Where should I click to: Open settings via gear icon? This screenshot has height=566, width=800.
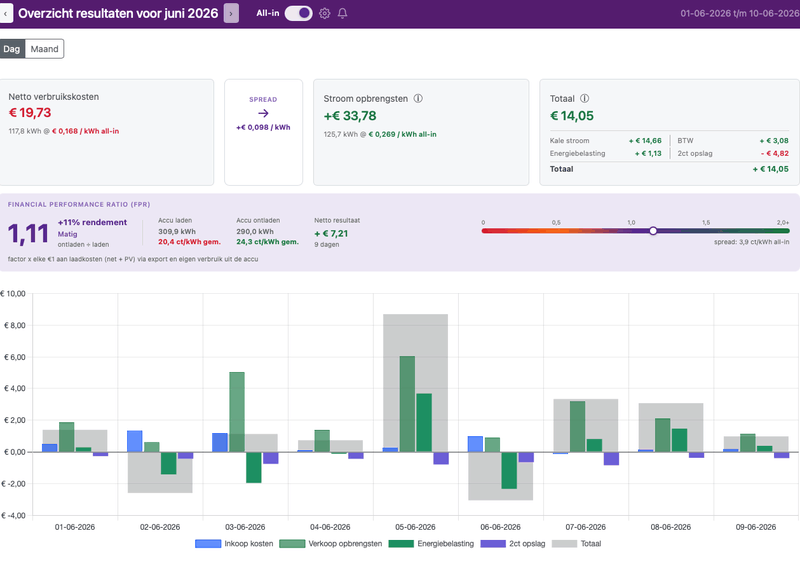[x=324, y=13]
